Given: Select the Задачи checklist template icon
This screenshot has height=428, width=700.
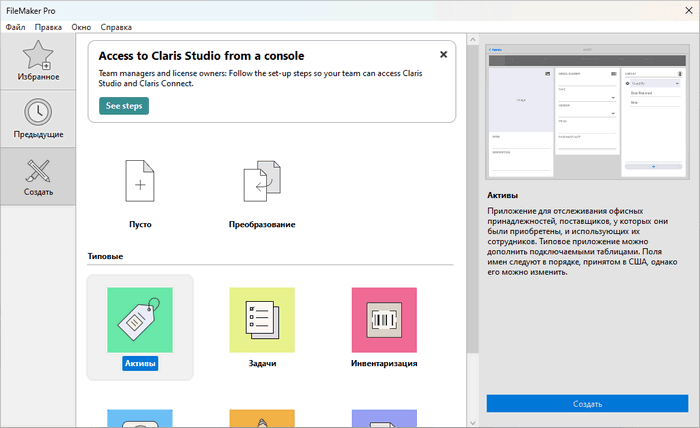Looking at the screenshot, I should [262, 320].
